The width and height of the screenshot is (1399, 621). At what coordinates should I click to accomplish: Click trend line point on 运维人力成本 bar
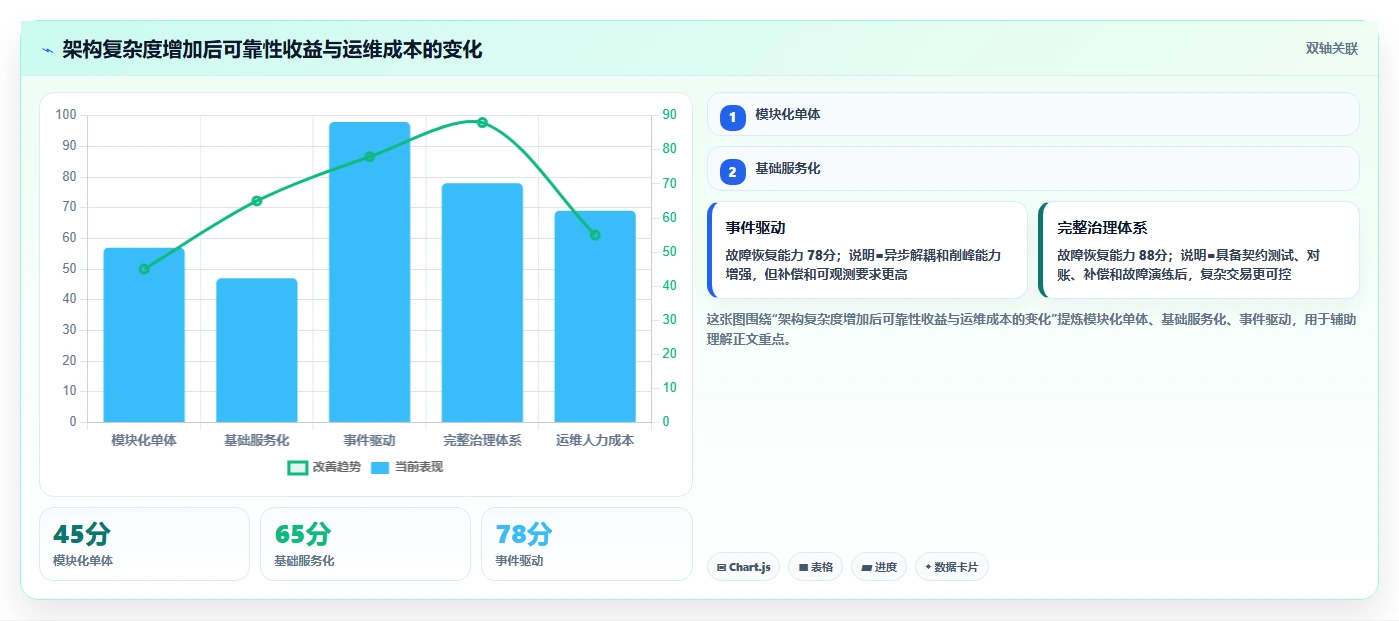pyautogui.click(x=595, y=235)
